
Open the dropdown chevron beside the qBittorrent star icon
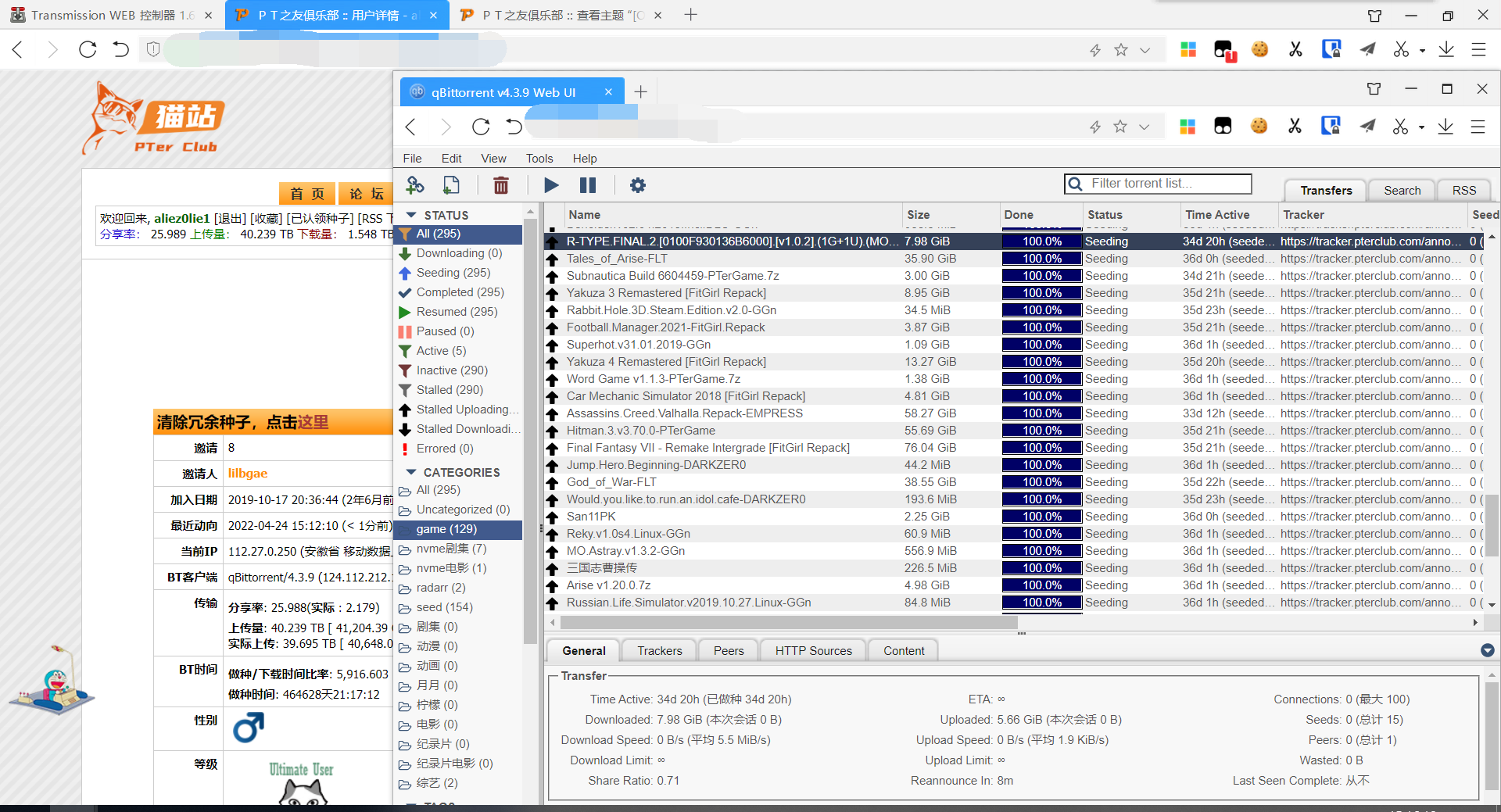point(1144,127)
